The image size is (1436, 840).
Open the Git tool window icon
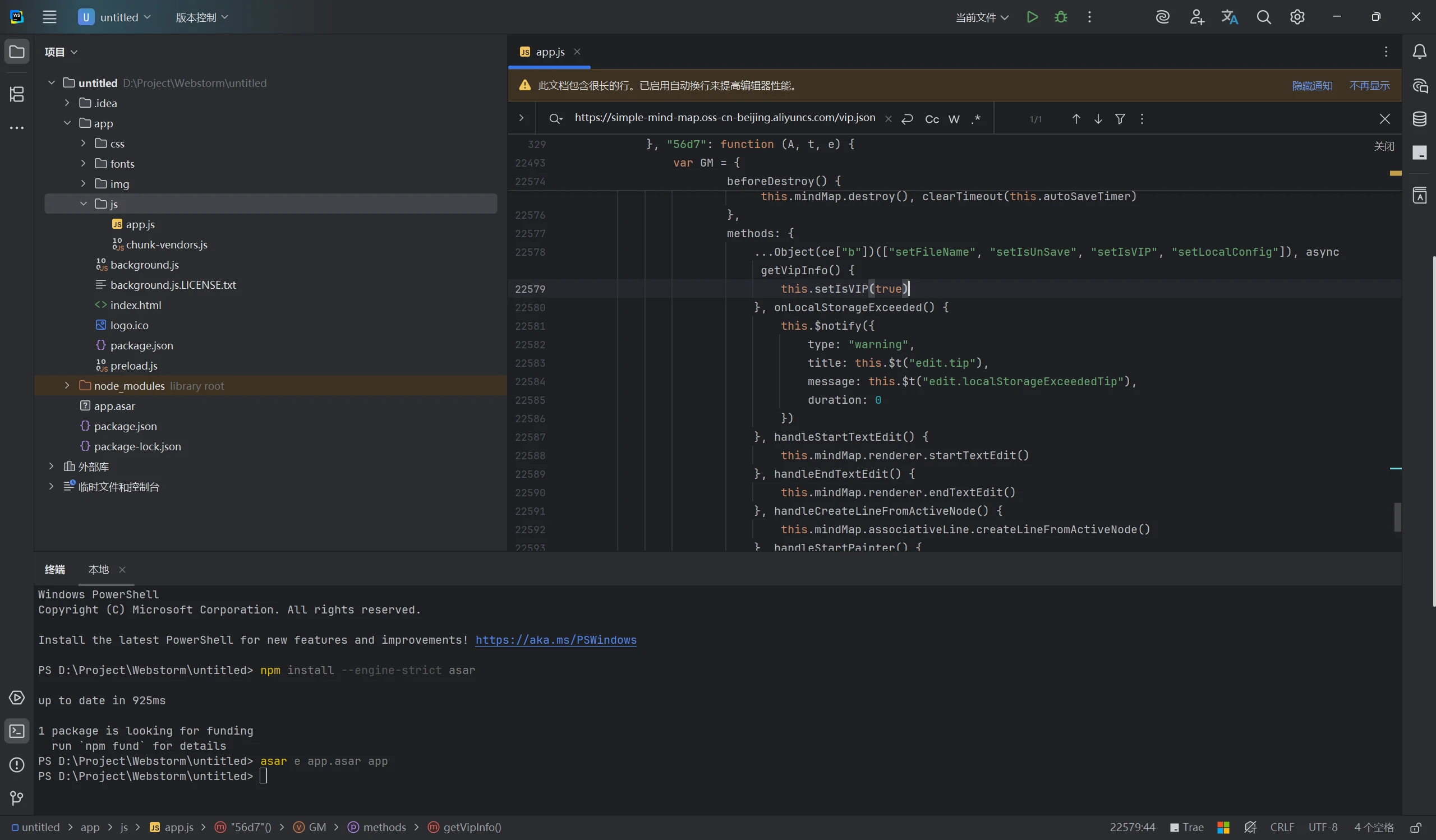16,799
